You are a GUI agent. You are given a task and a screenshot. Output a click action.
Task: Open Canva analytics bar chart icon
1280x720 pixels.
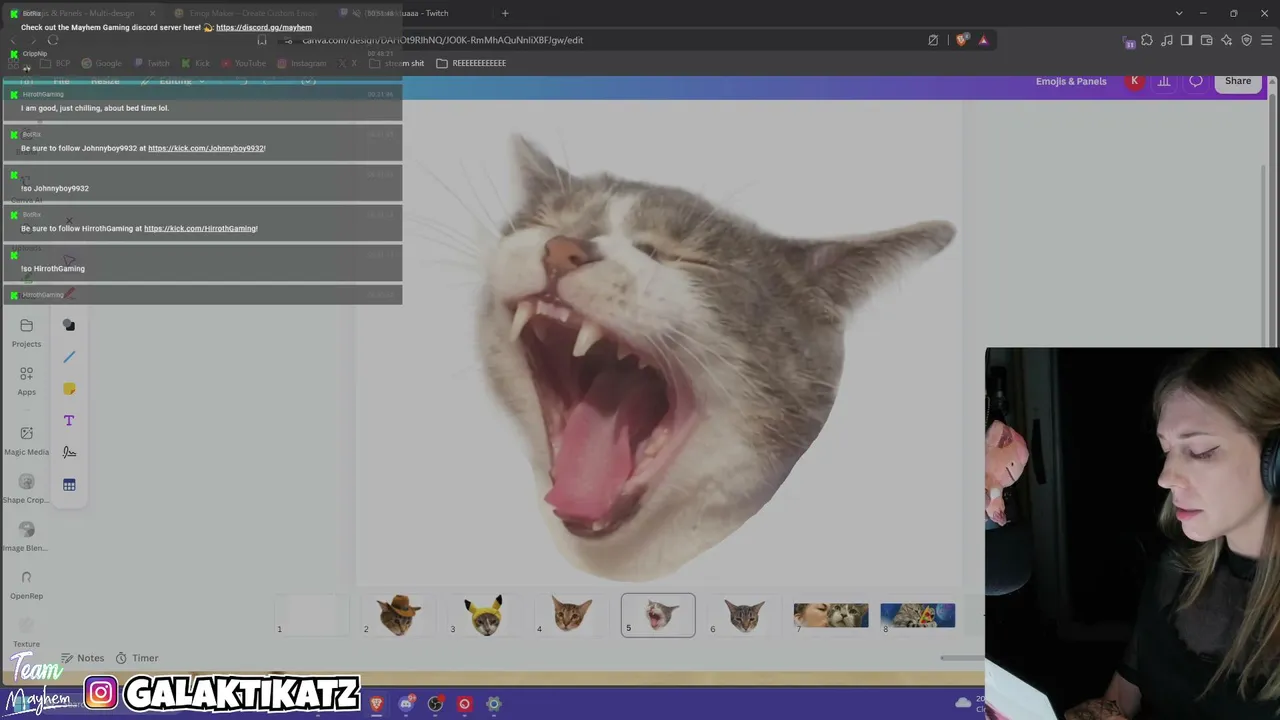tap(1164, 81)
